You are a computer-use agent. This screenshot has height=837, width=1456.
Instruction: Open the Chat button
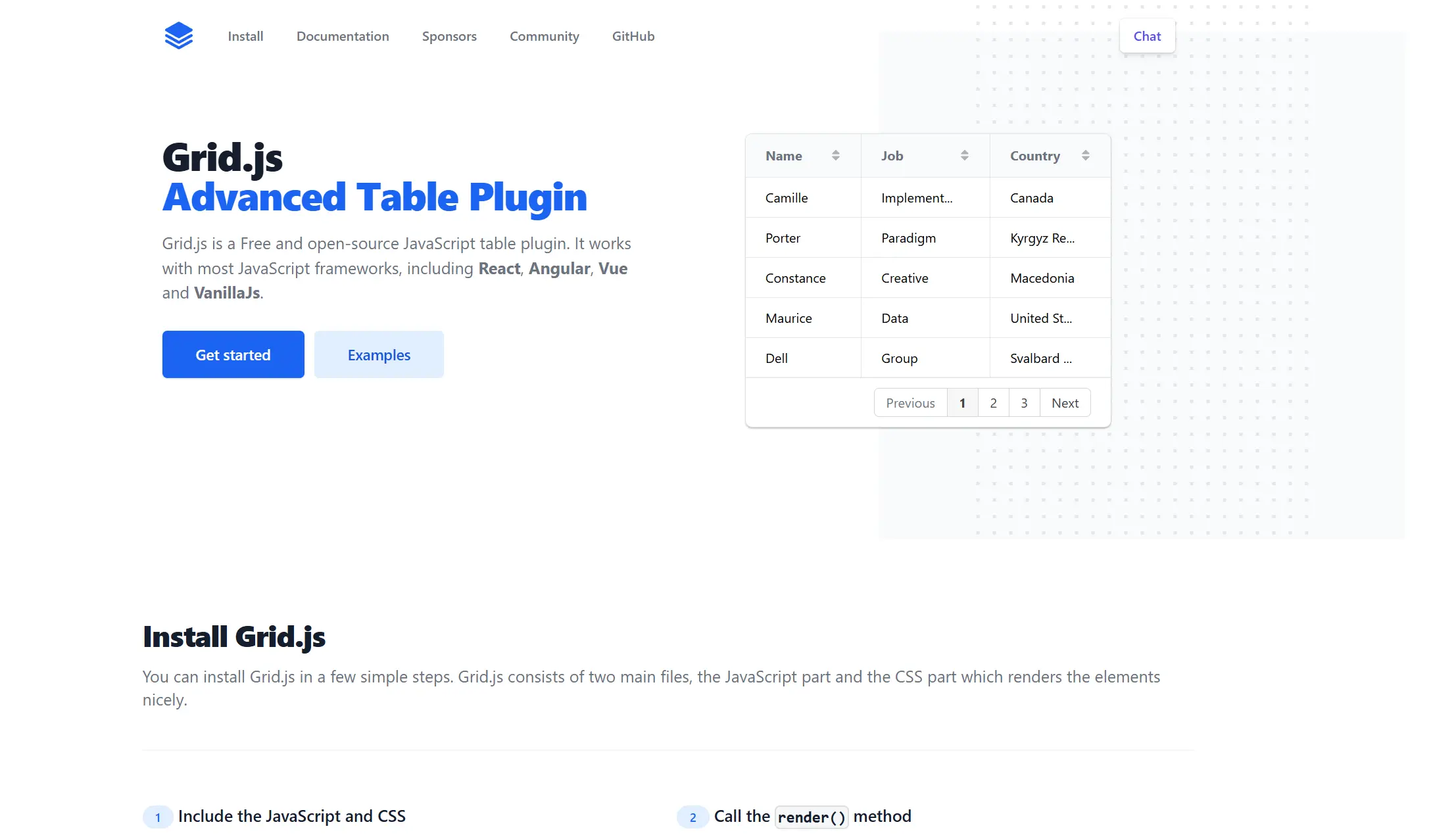pyautogui.click(x=1147, y=36)
